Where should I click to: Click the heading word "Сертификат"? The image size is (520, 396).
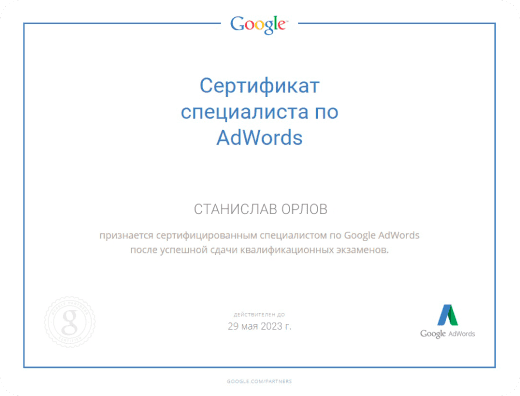tap(259, 86)
